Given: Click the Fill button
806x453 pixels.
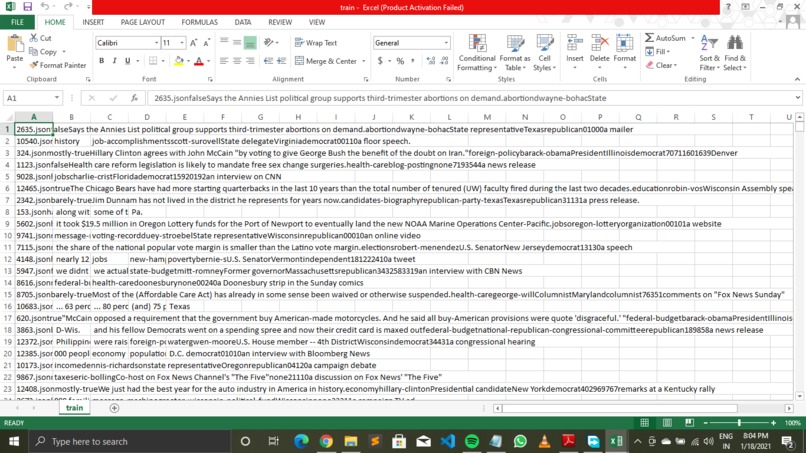Looking at the screenshot, I should pos(657,51).
